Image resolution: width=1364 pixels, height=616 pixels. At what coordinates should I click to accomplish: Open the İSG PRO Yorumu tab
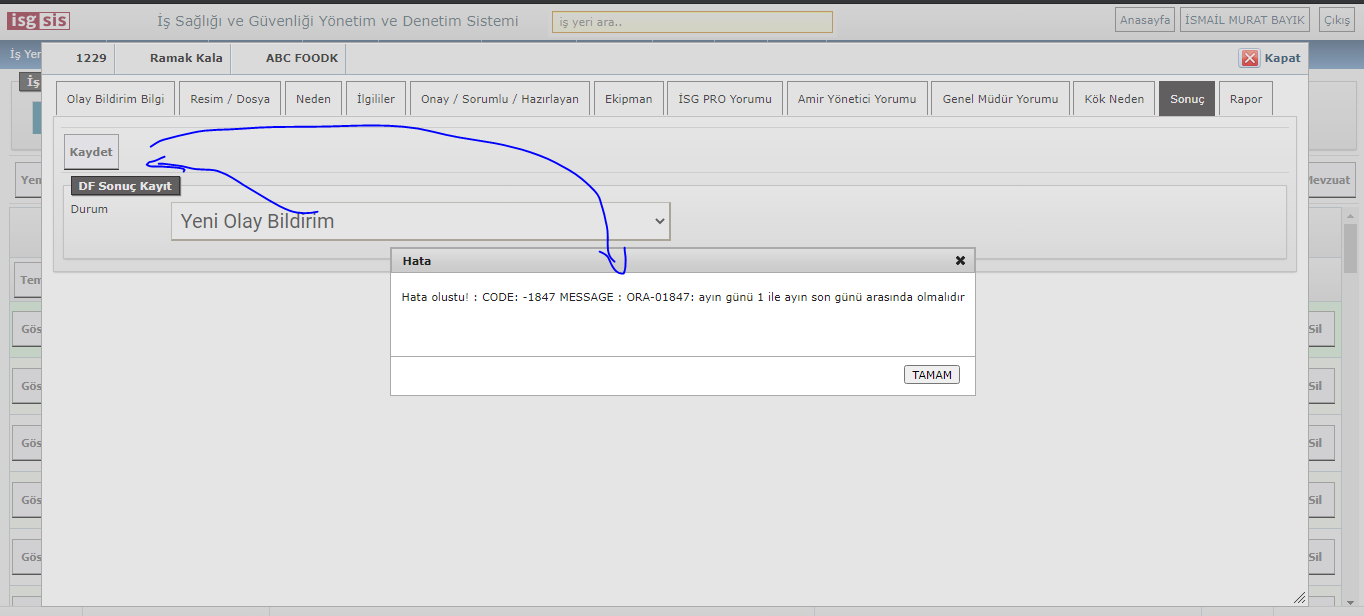tap(724, 99)
